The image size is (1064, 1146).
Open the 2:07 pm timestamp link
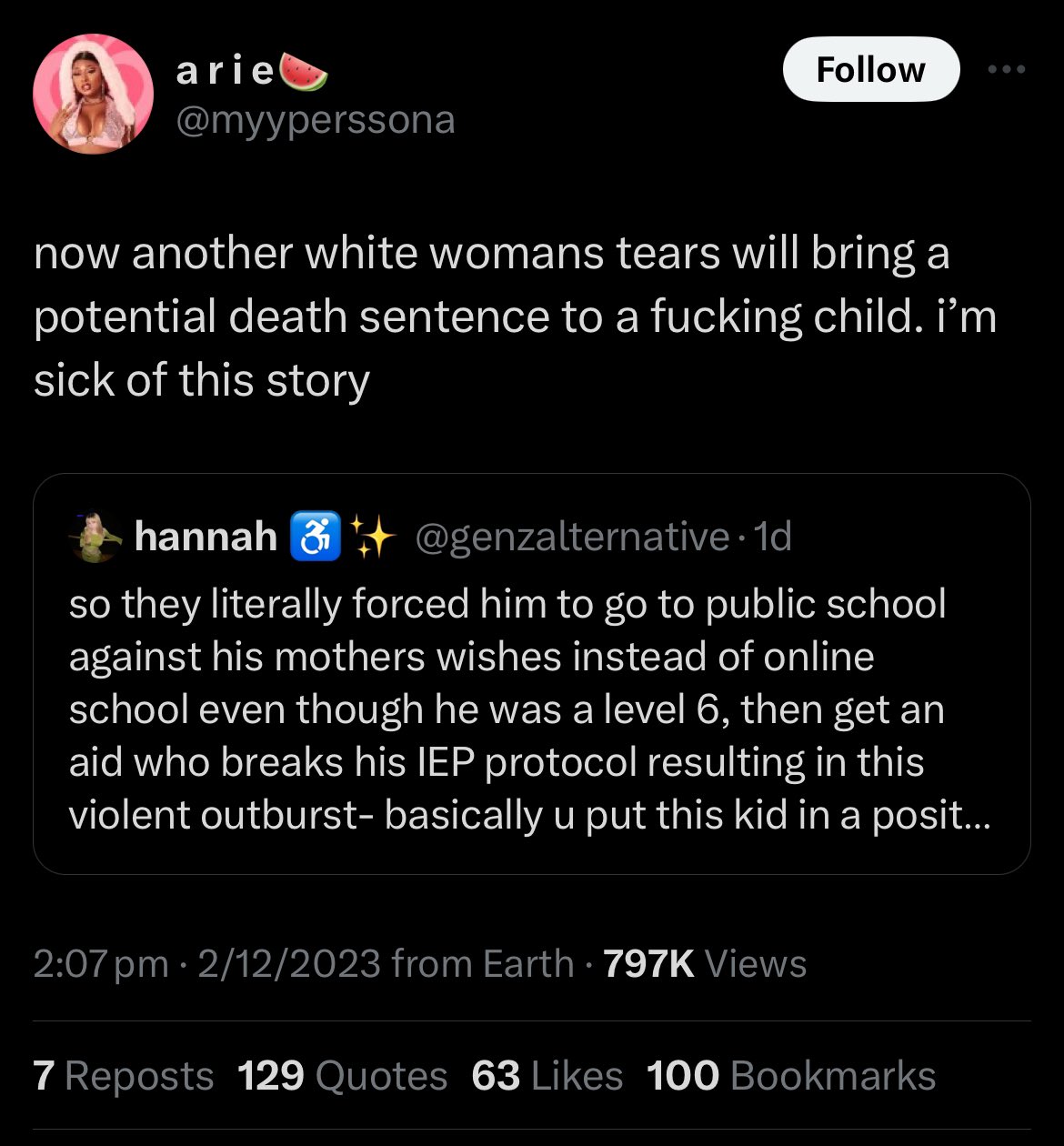(x=101, y=964)
